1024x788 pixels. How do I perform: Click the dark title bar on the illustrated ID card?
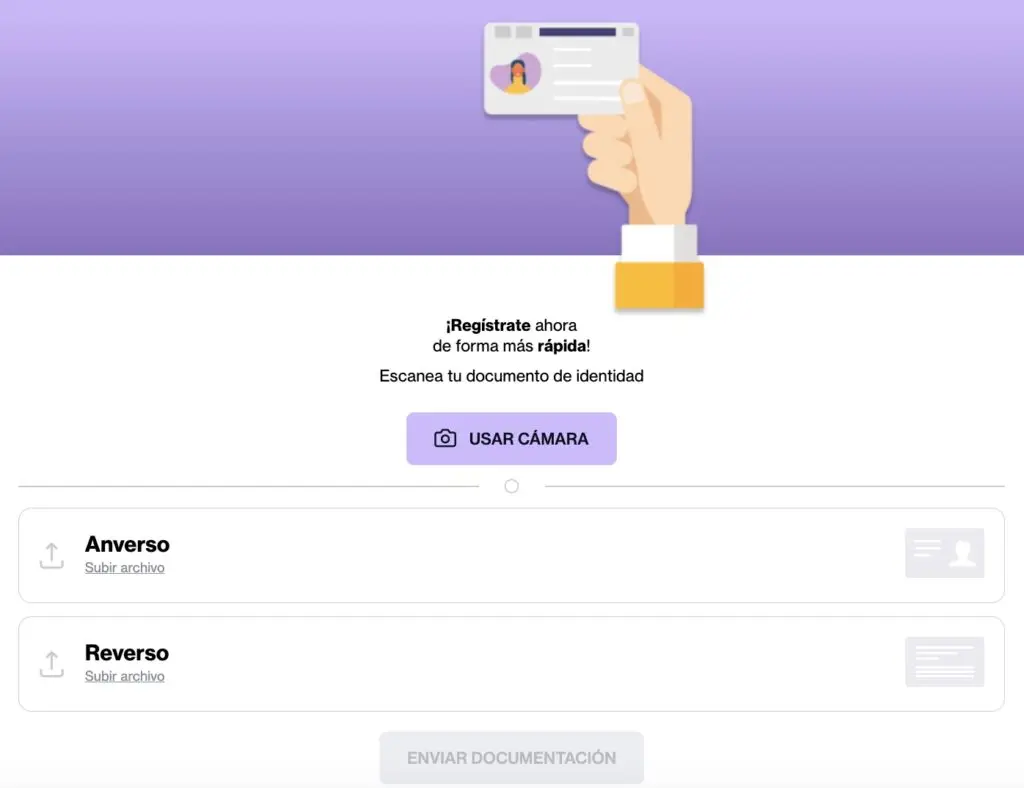pyautogui.click(x=577, y=32)
